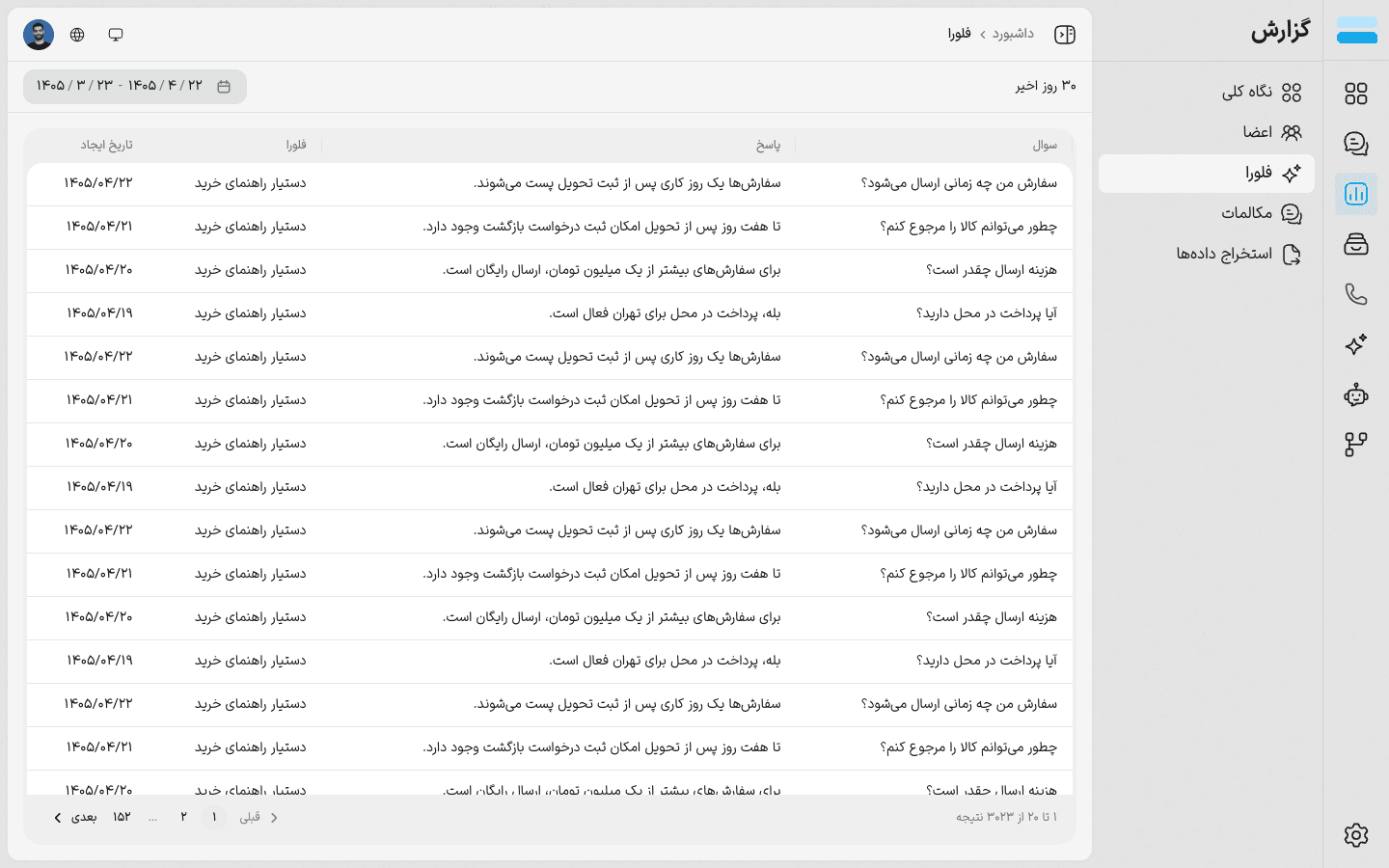Open مکالمات in the sidebar
This screenshot has width=1389, height=868.
click(x=1207, y=213)
